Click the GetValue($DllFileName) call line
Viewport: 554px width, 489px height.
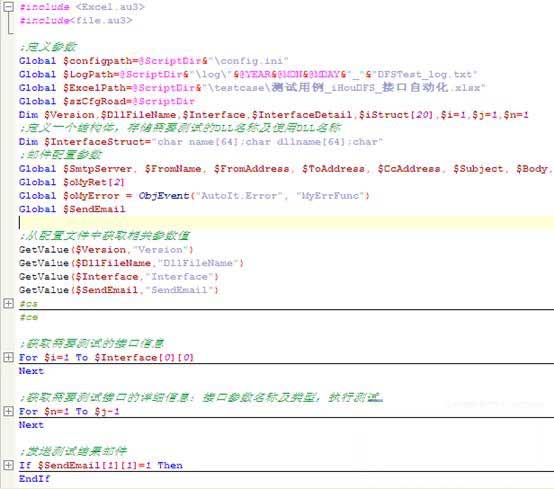[131, 263]
